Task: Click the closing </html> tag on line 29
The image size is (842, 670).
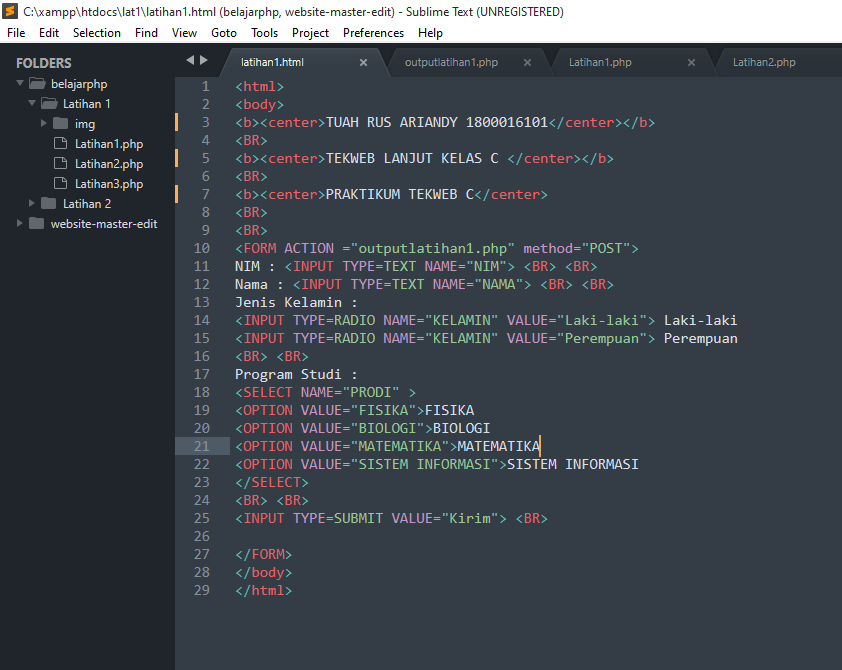Action: pos(263,590)
